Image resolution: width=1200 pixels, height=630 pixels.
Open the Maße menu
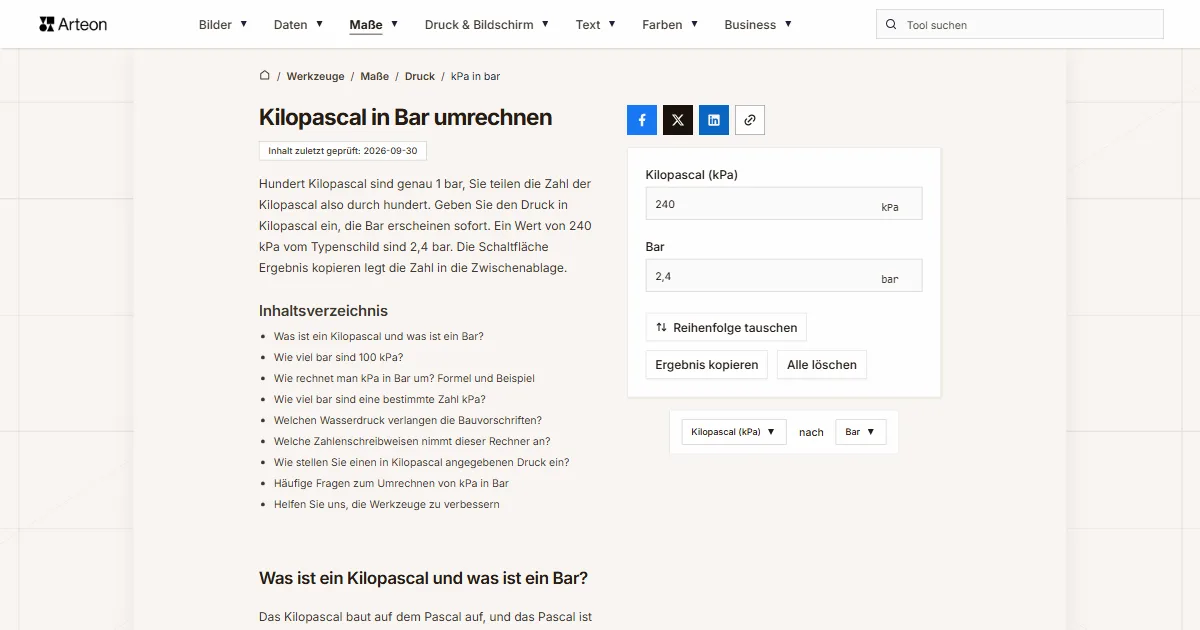374,25
